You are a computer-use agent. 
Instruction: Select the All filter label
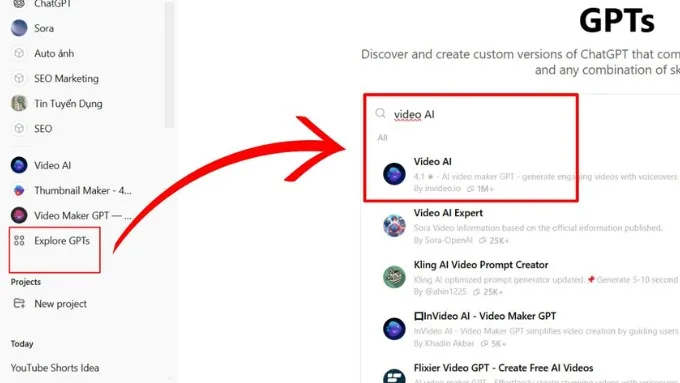point(382,137)
